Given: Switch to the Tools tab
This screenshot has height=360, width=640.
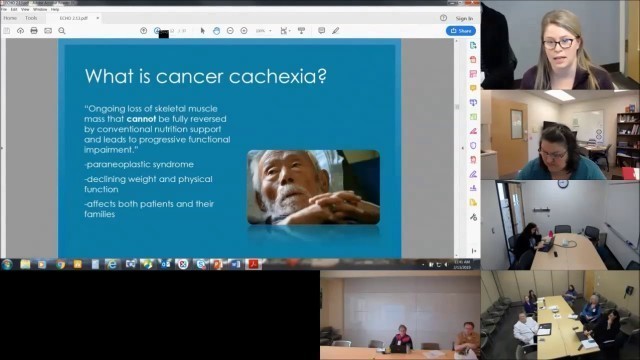Looking at the screenshot, I should point(31,18).
